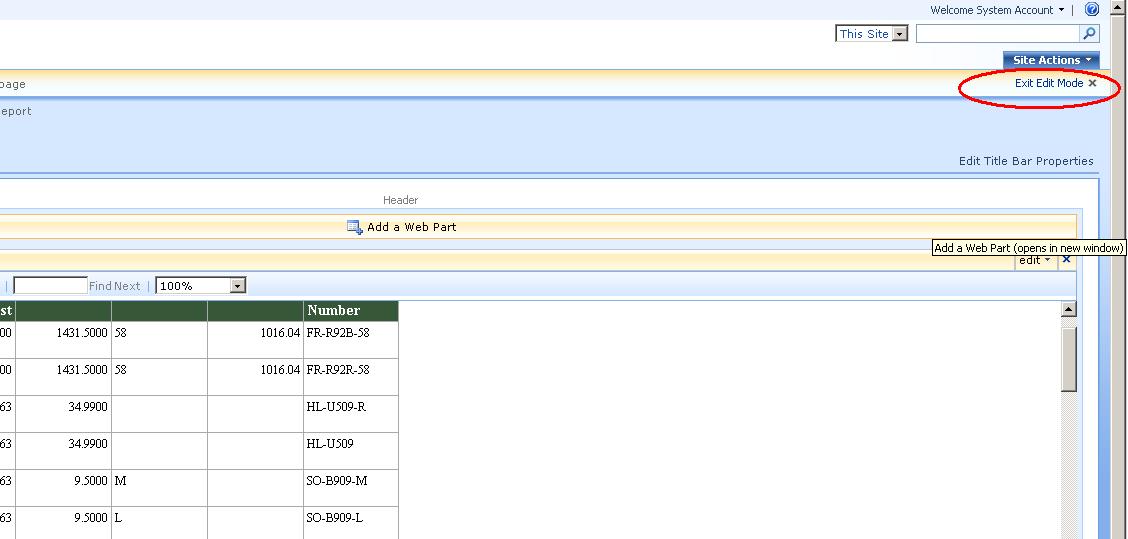Open the Welcome System Account menu

997,10
